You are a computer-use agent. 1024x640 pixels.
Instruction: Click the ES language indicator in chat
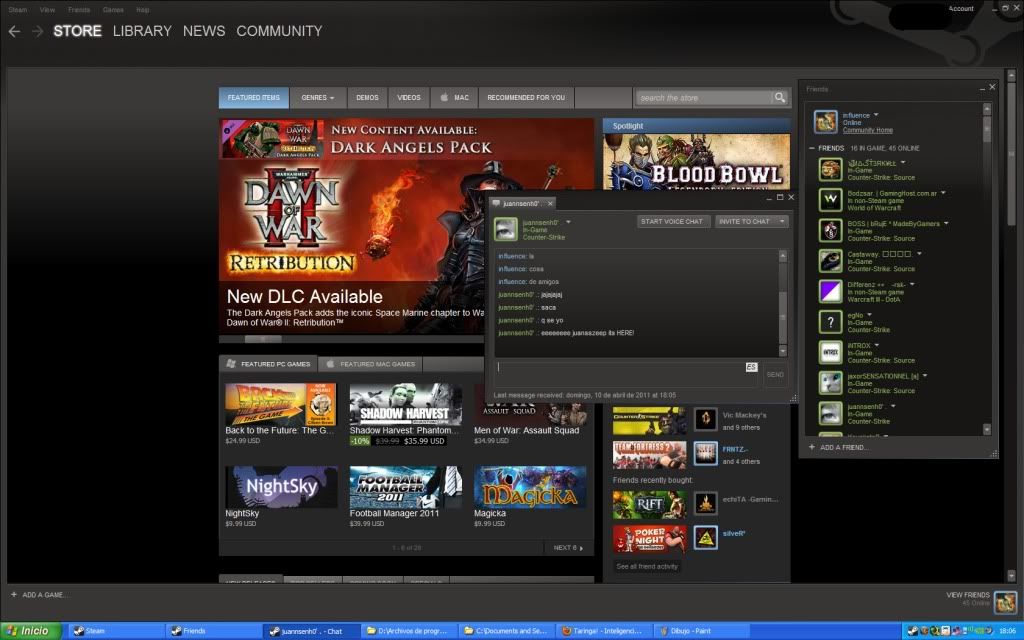(x=751, y=367)
